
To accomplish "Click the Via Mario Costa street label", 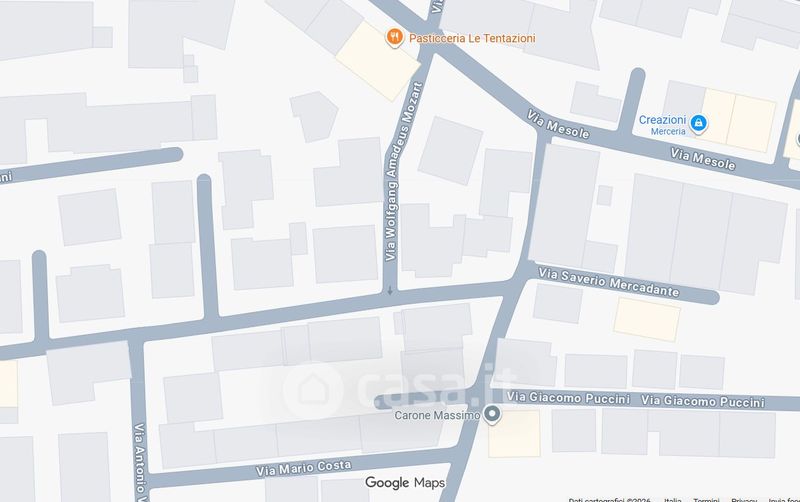I will [304, 468].
